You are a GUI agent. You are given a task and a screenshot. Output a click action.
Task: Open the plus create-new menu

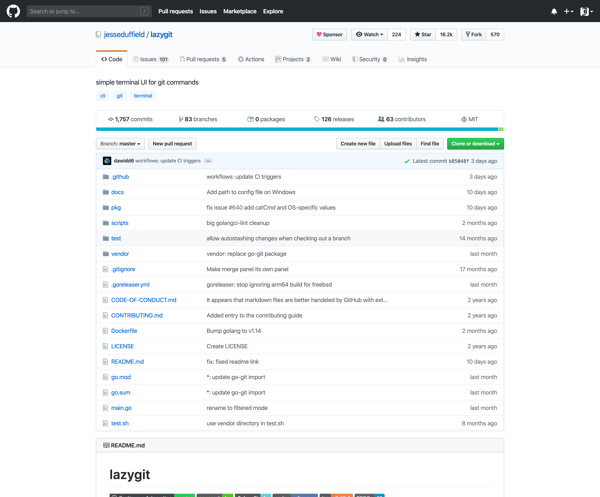tap(568, 11)
